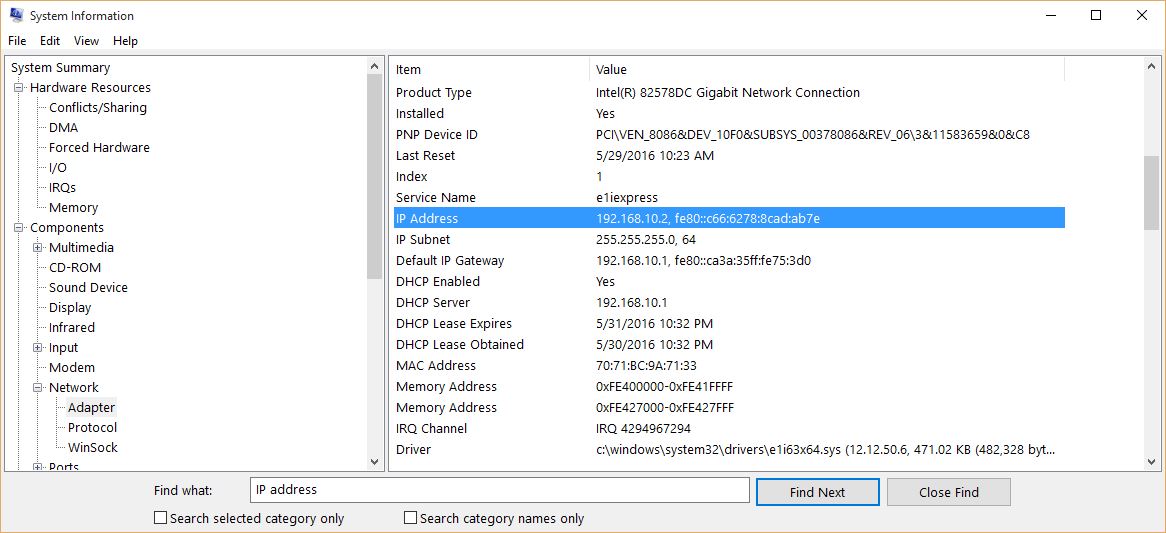Select the IP Subnet row

coord(729,239)
